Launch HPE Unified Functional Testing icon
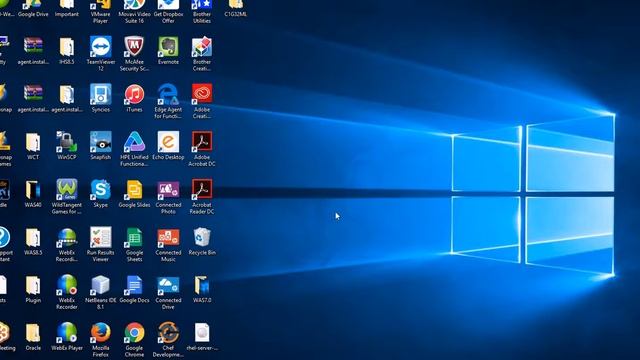Viewport: 640px width, 360px height. 134,142
